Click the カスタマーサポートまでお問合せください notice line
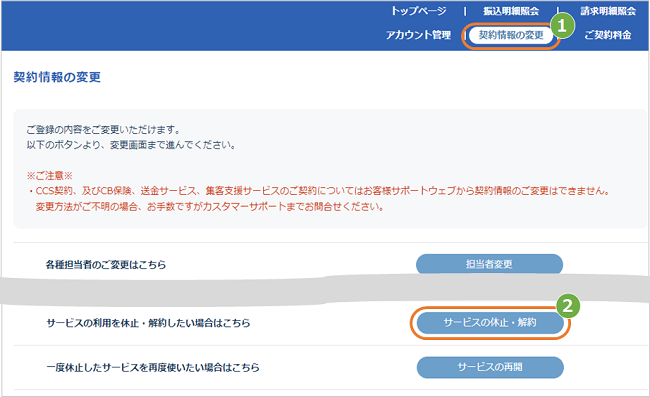650x397 pixels. click(209, 207)
